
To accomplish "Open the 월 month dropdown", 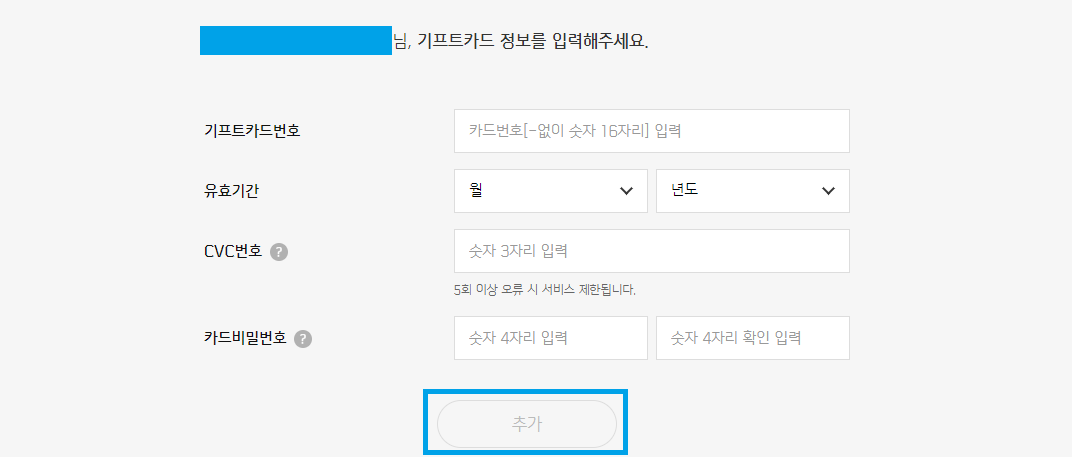I will pyautogui.click(x=550, y=191).
